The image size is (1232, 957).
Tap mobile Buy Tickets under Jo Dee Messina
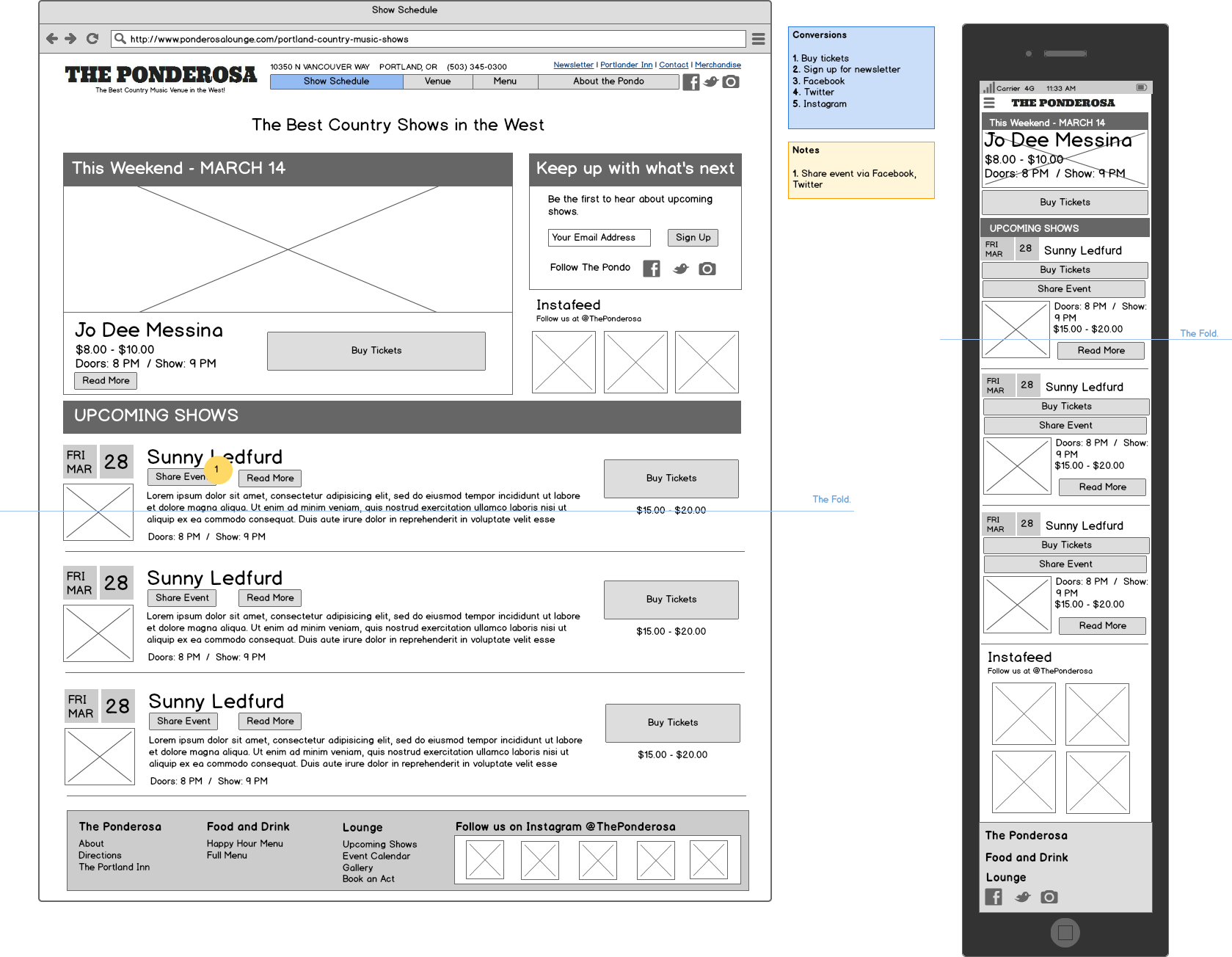(1065, 203)
